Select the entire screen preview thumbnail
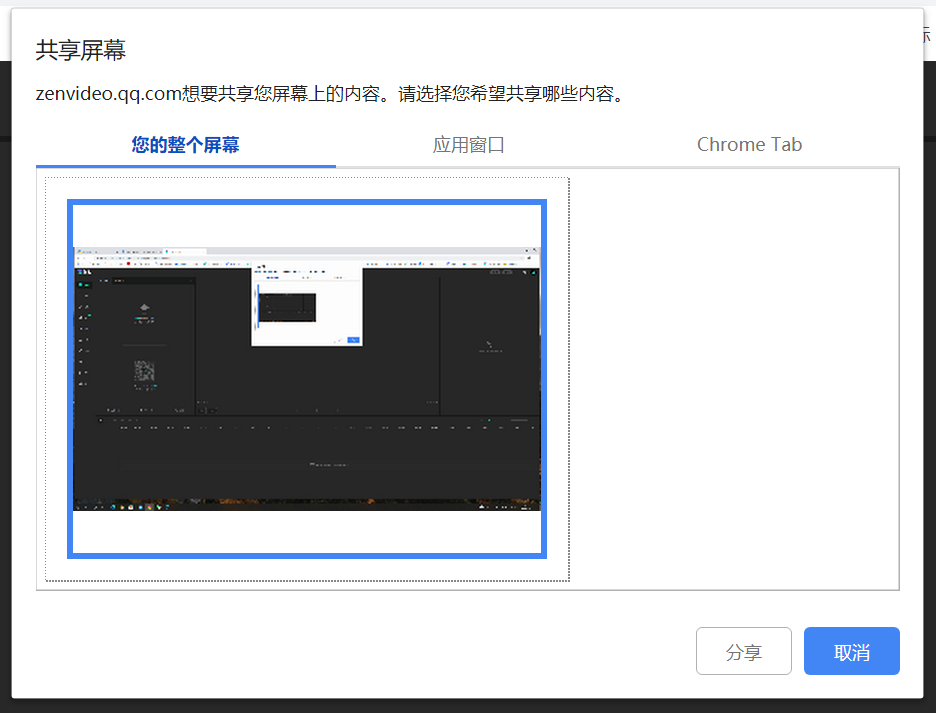 (307, 379)
